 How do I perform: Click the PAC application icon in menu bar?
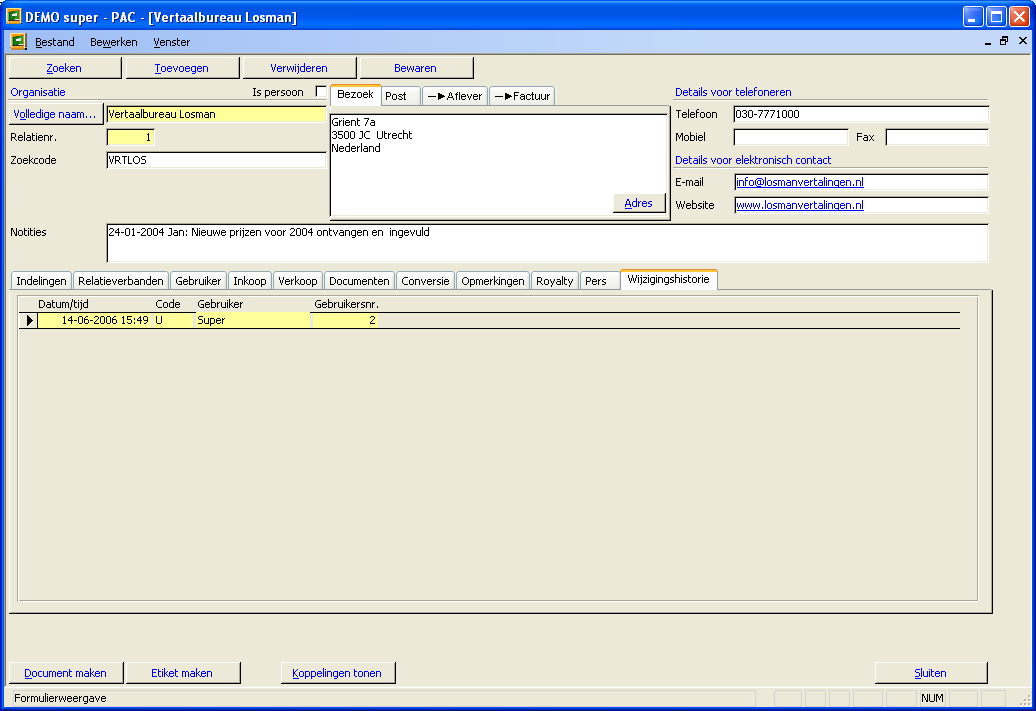18,42
